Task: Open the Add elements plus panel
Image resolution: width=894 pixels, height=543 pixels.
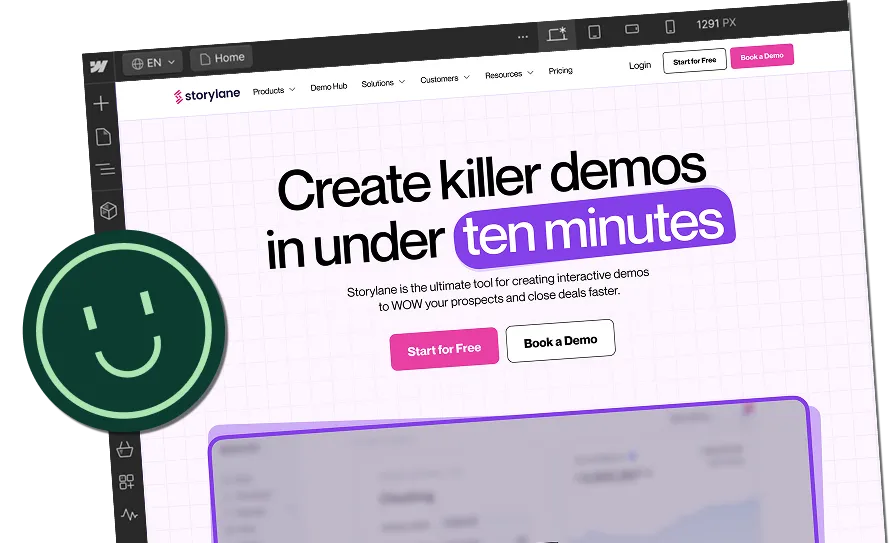Action: 101,103
